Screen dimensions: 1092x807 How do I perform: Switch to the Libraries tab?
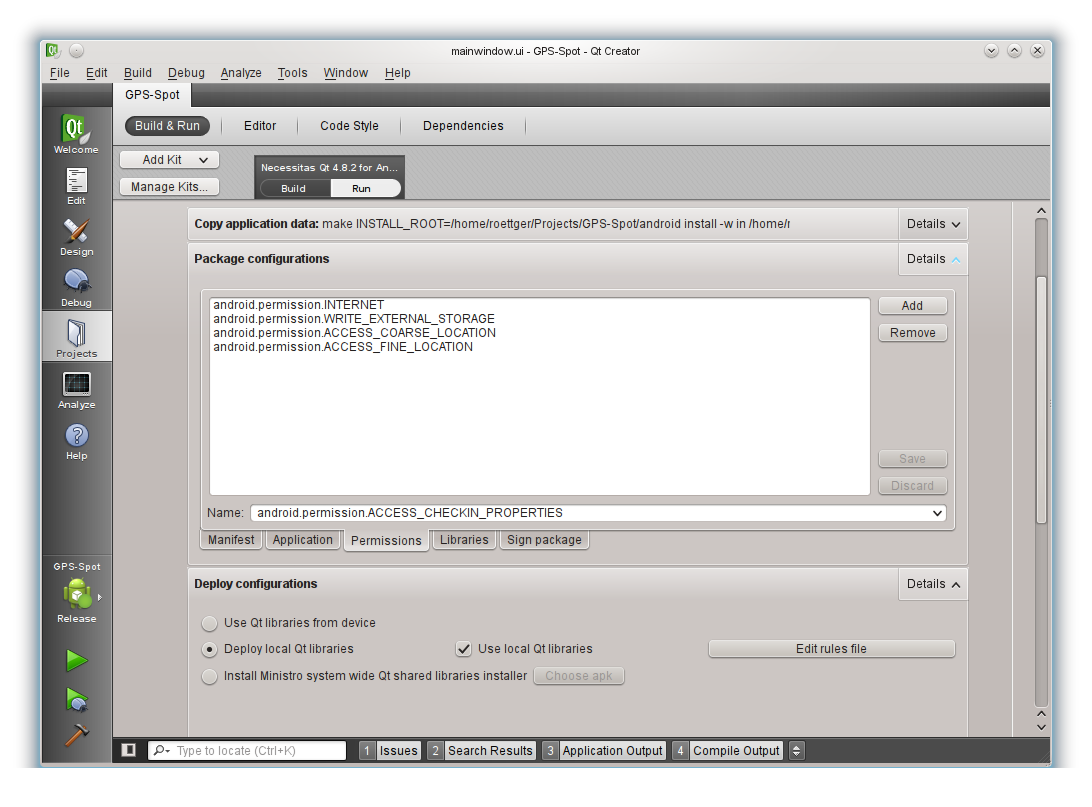[x=464, y=540]
